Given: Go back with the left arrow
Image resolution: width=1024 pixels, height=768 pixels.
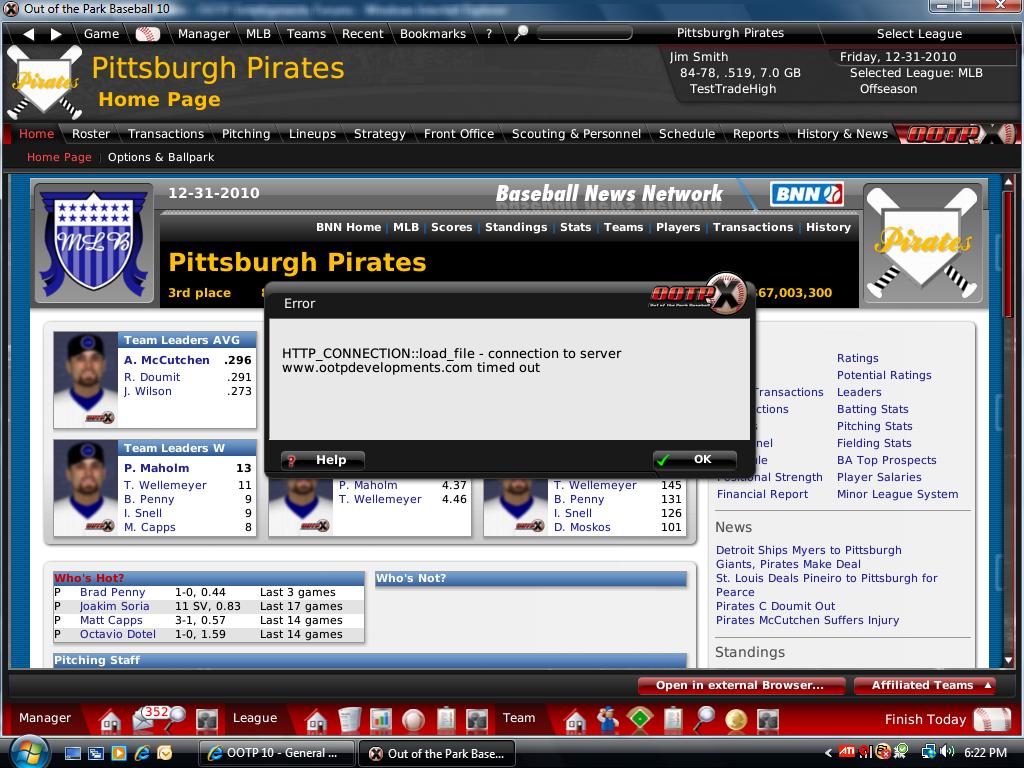Looking at the screenshot, I should pos(28,34).
